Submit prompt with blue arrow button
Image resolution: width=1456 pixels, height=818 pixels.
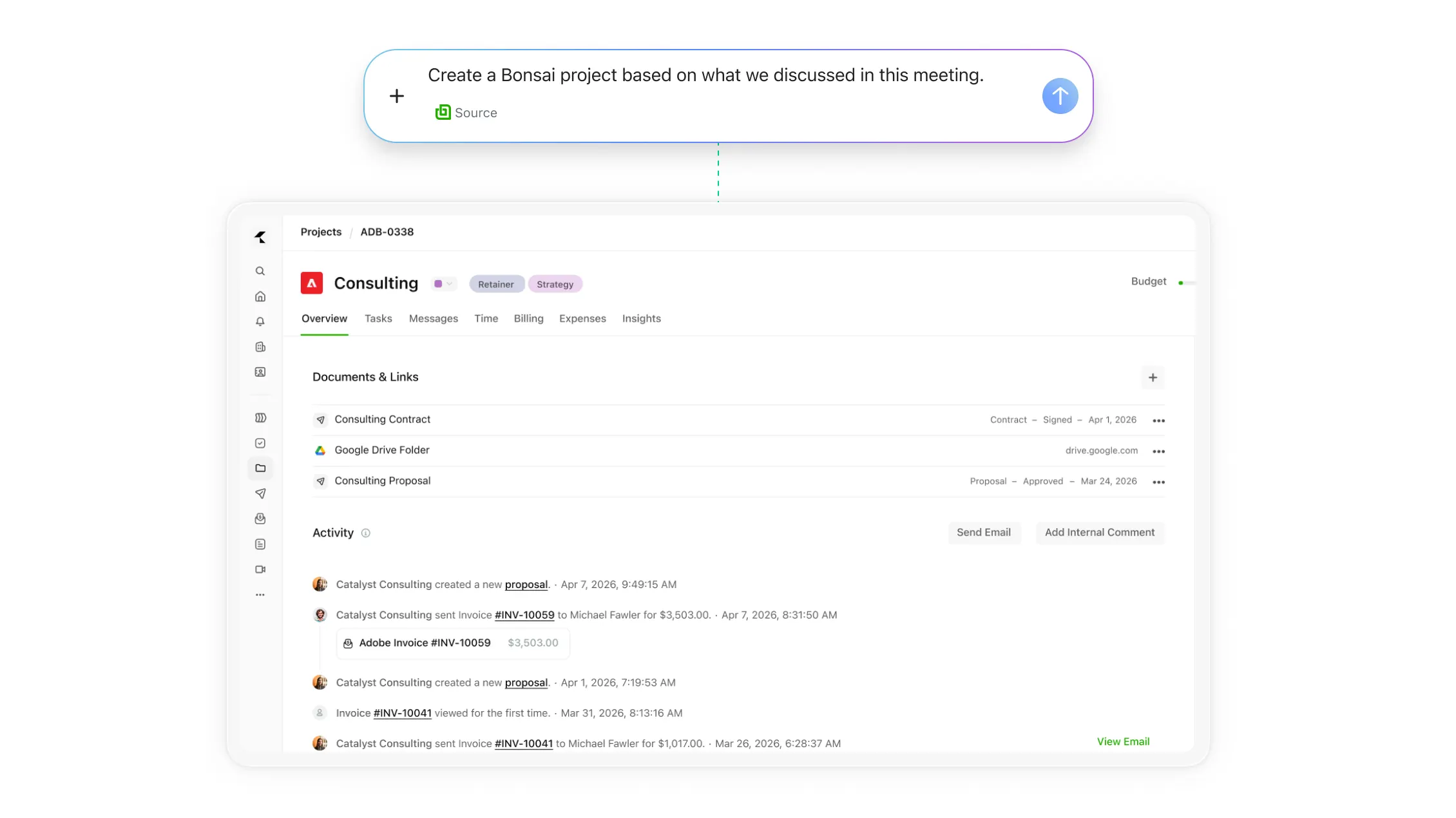1060,96
